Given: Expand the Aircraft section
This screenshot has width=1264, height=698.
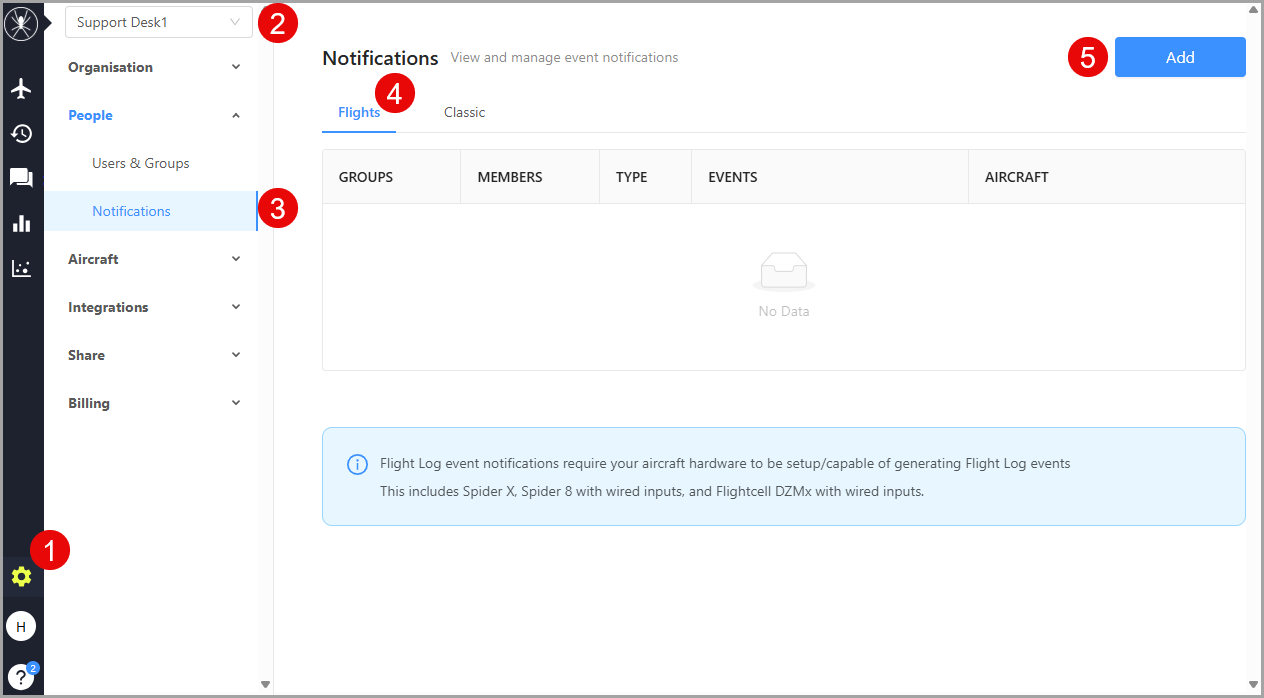Looking at the screenshot, I should [154, 259].
